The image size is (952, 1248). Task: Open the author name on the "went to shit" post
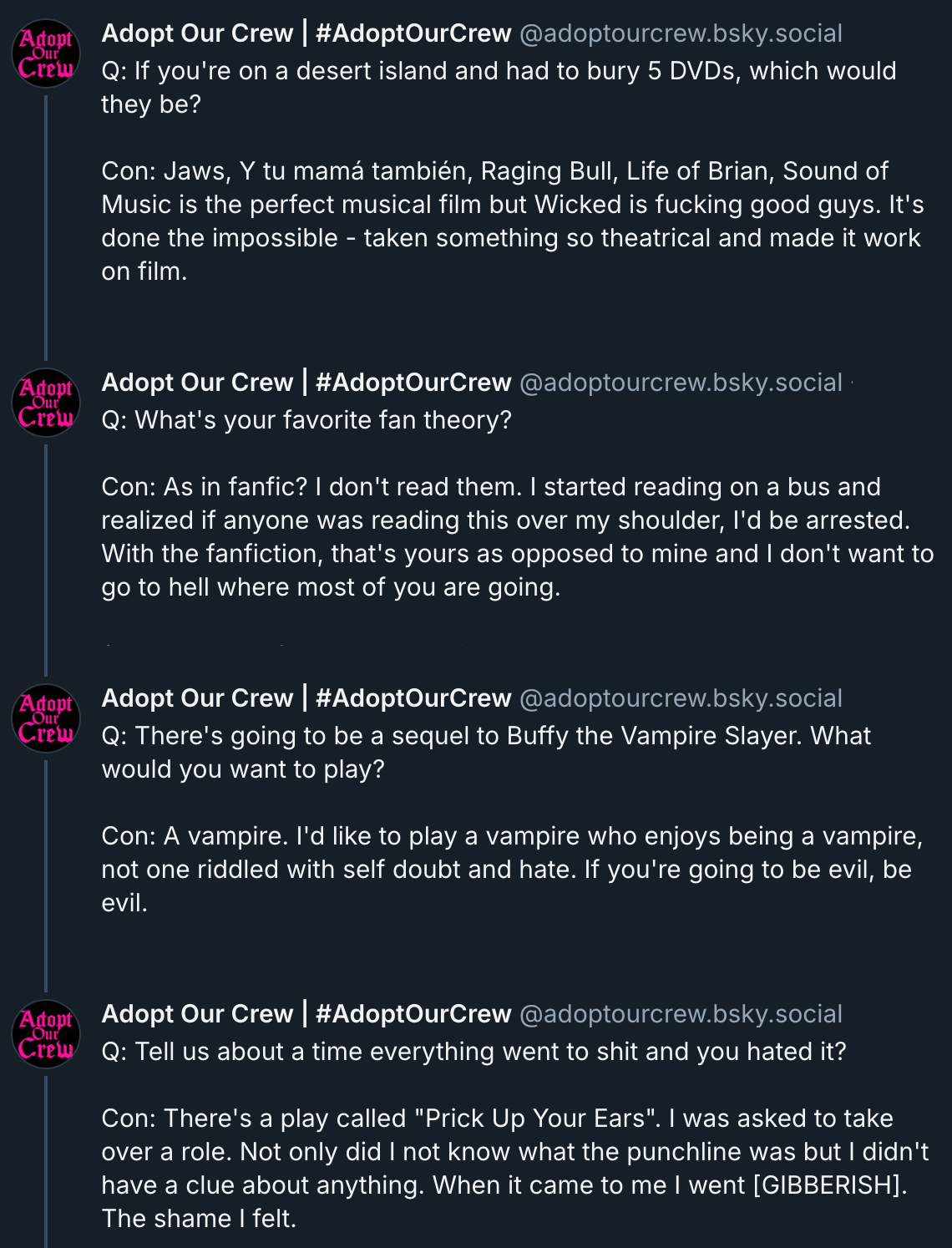(306, 1014)
